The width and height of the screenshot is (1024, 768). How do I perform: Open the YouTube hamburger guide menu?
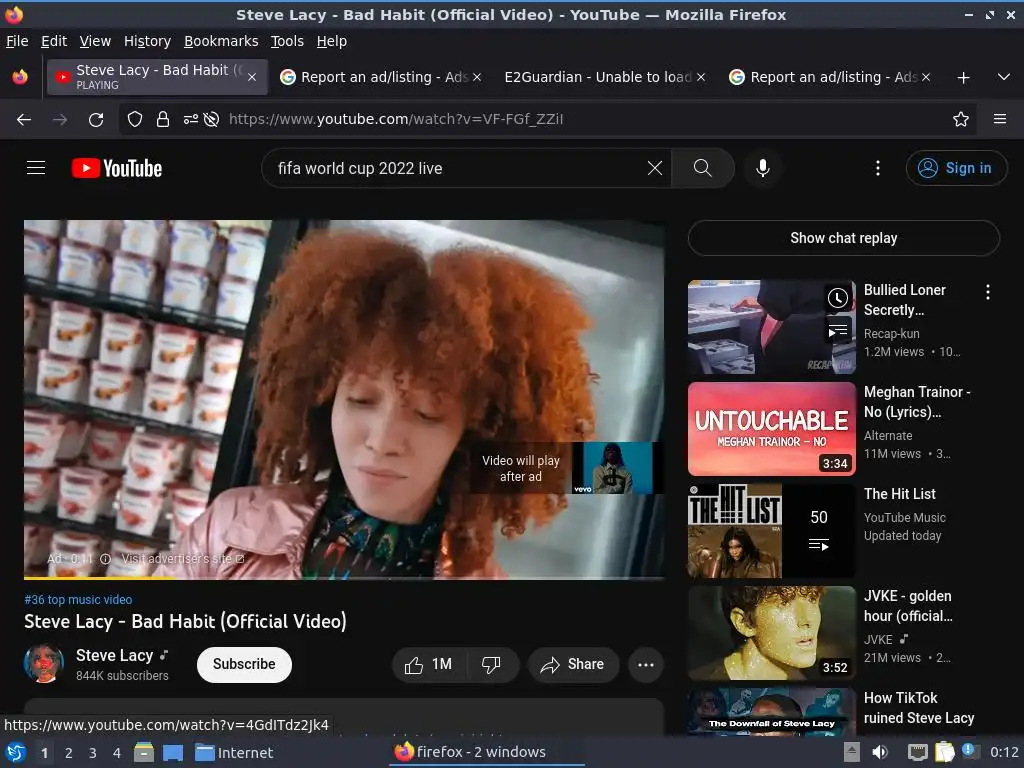point(36,168)
